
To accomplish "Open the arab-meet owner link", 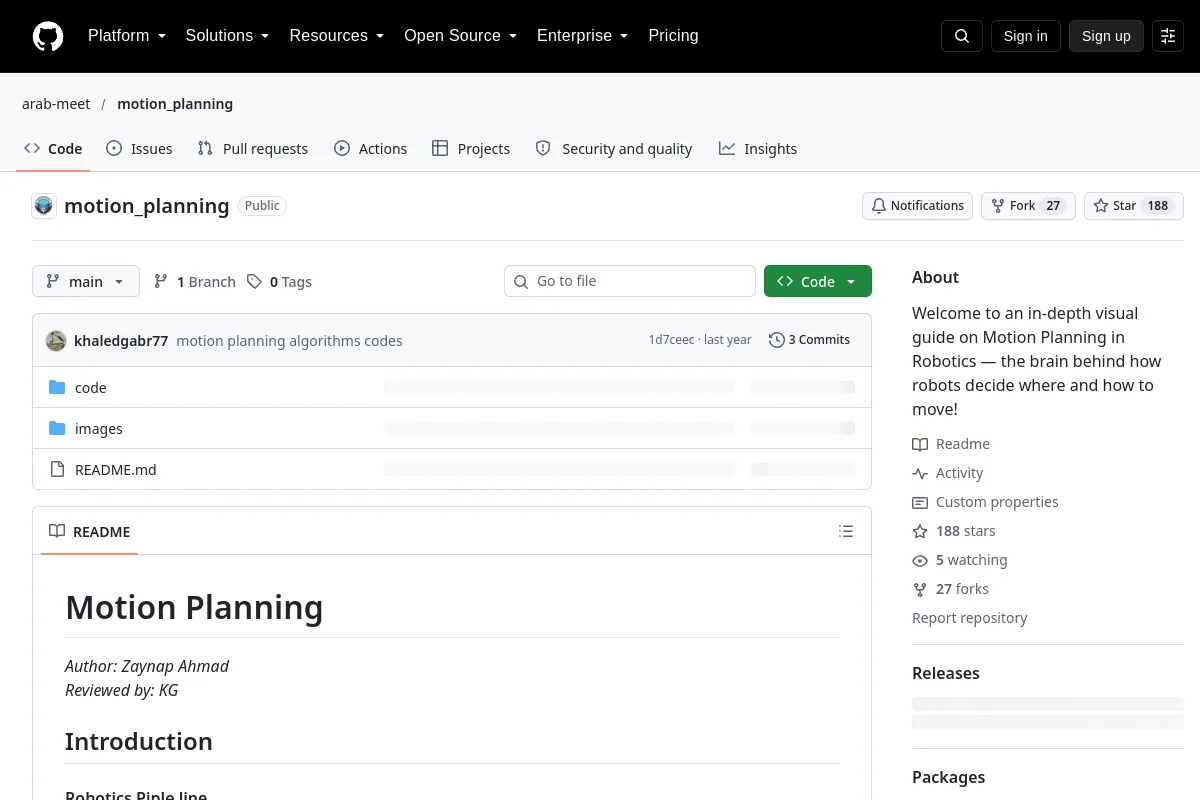I will 56,104.
